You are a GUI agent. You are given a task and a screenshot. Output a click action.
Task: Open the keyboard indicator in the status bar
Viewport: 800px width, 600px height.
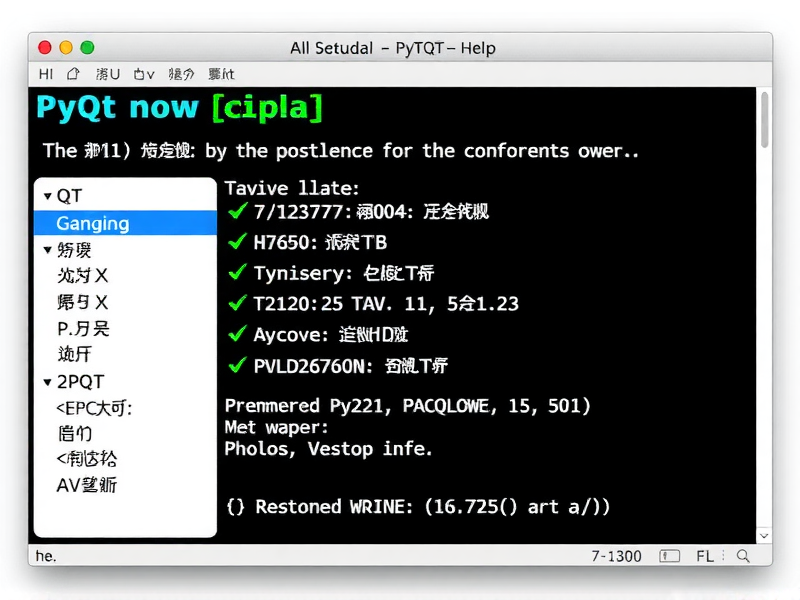(668, 556)
